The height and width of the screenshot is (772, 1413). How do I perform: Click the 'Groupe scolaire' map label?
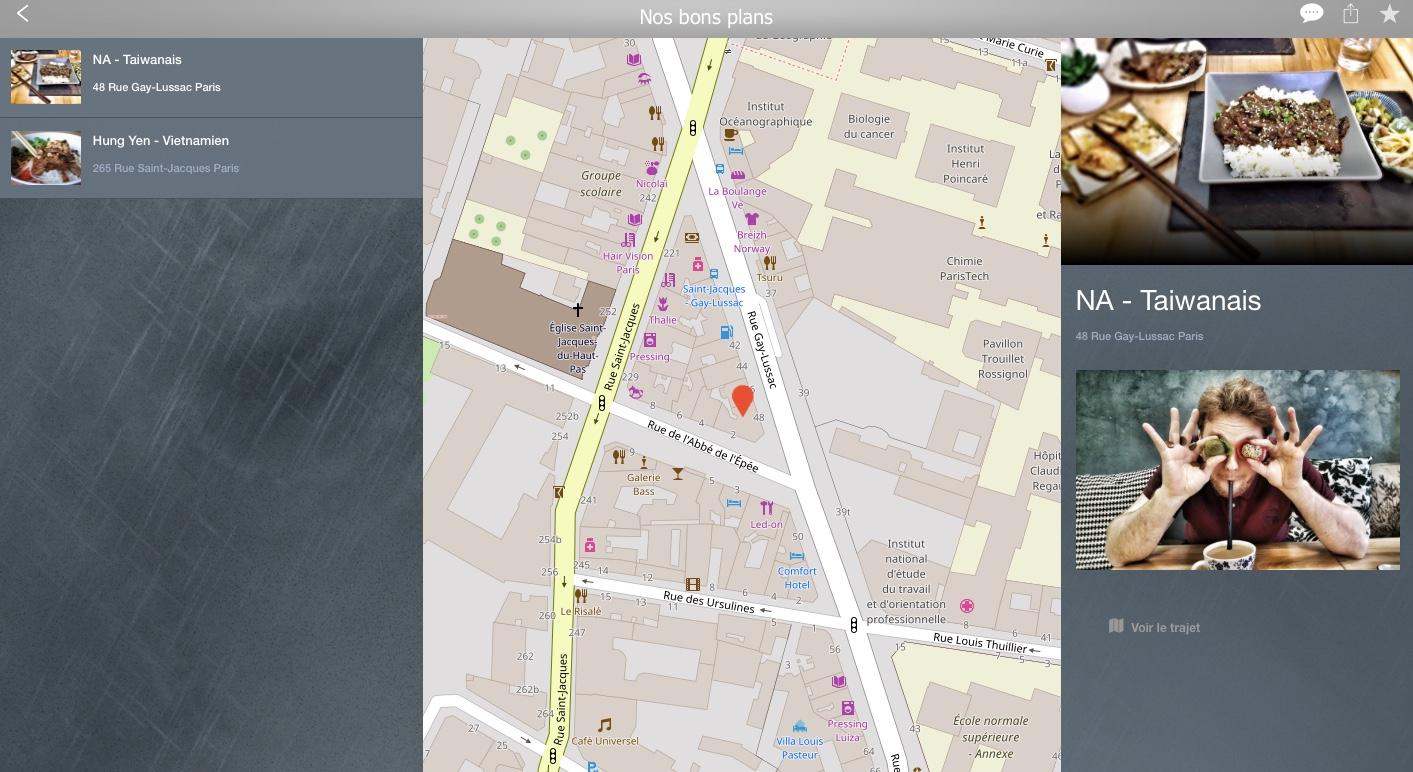point(601,183)
